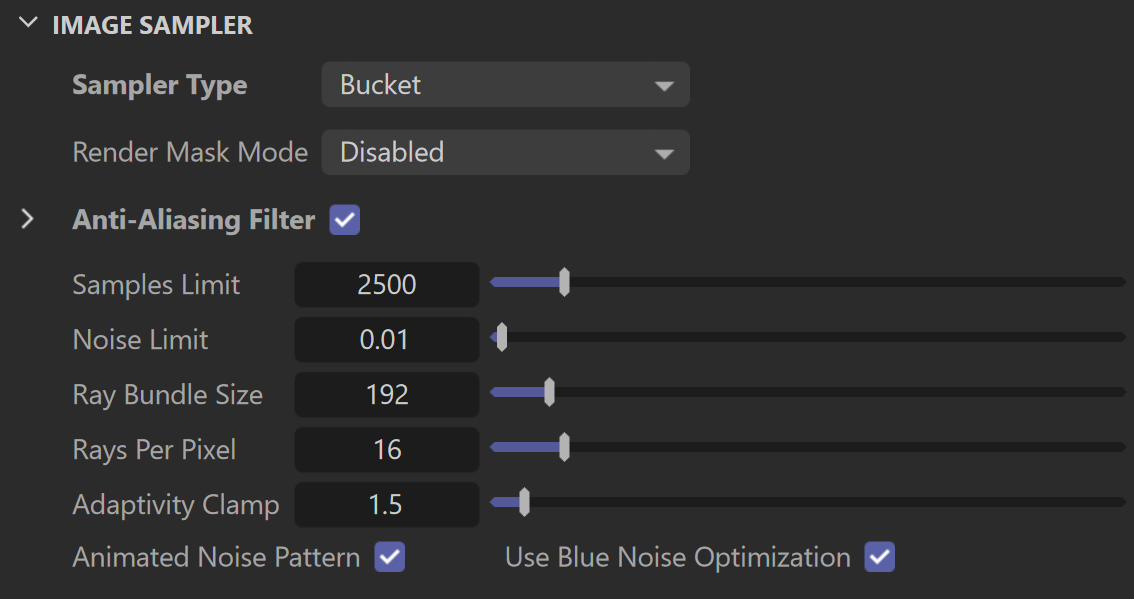Image resolution: width=1134 pixels, height=599 pixels.
Task: Click the Samples Limit value field
Action: 387,284
